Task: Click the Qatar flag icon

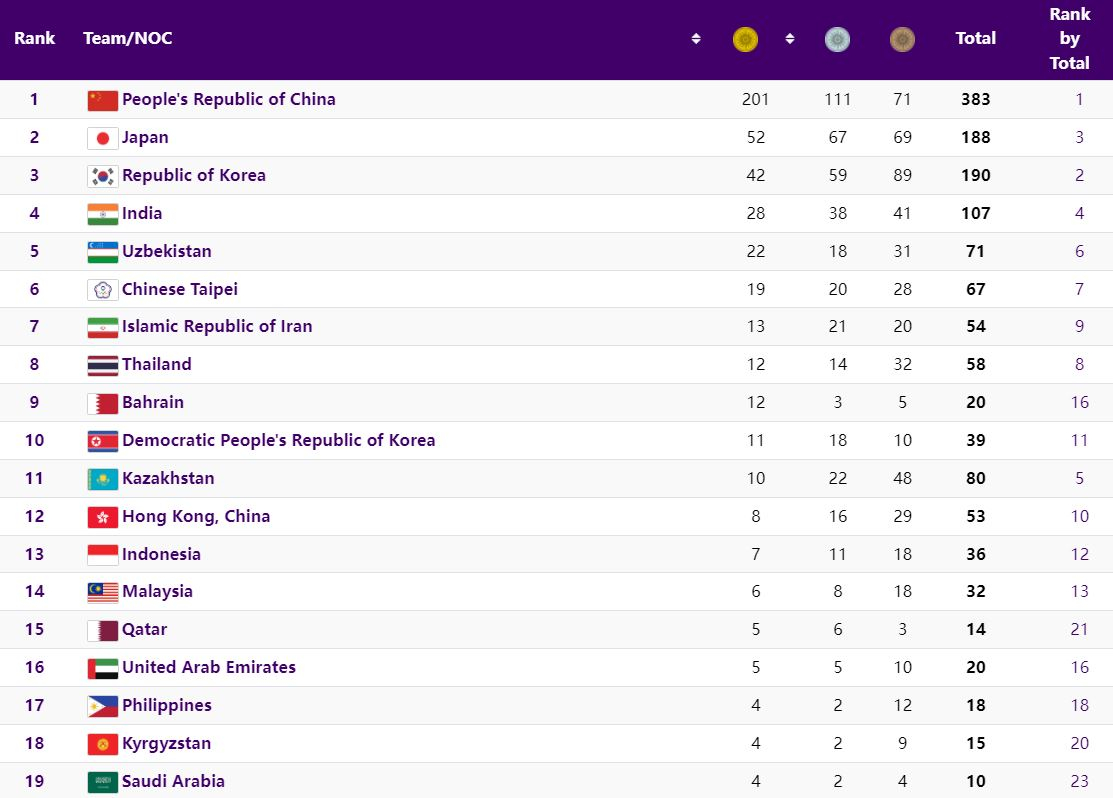Action: (x=102, y=630)
